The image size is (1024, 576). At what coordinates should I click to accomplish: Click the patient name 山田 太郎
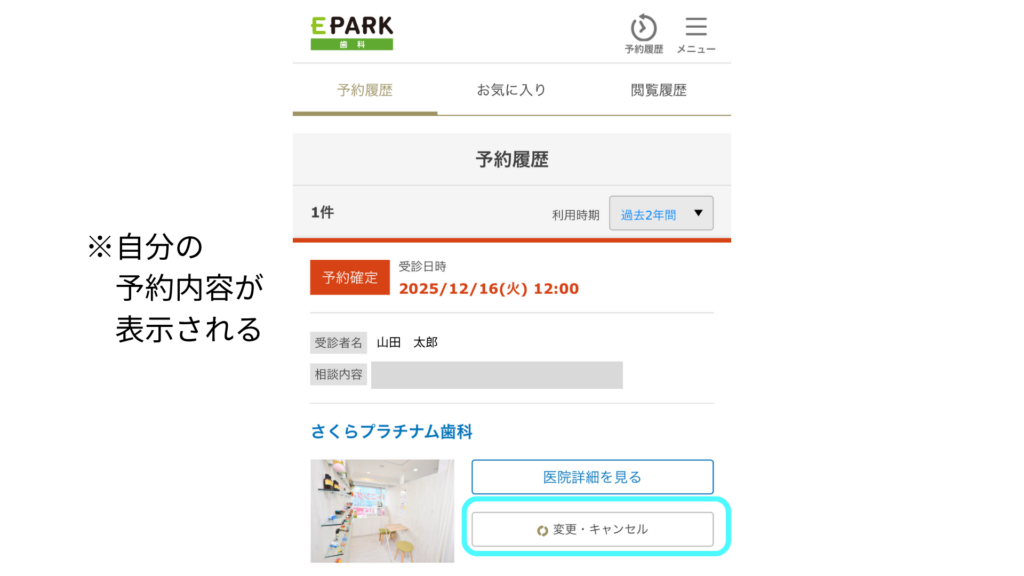point(407,342)
